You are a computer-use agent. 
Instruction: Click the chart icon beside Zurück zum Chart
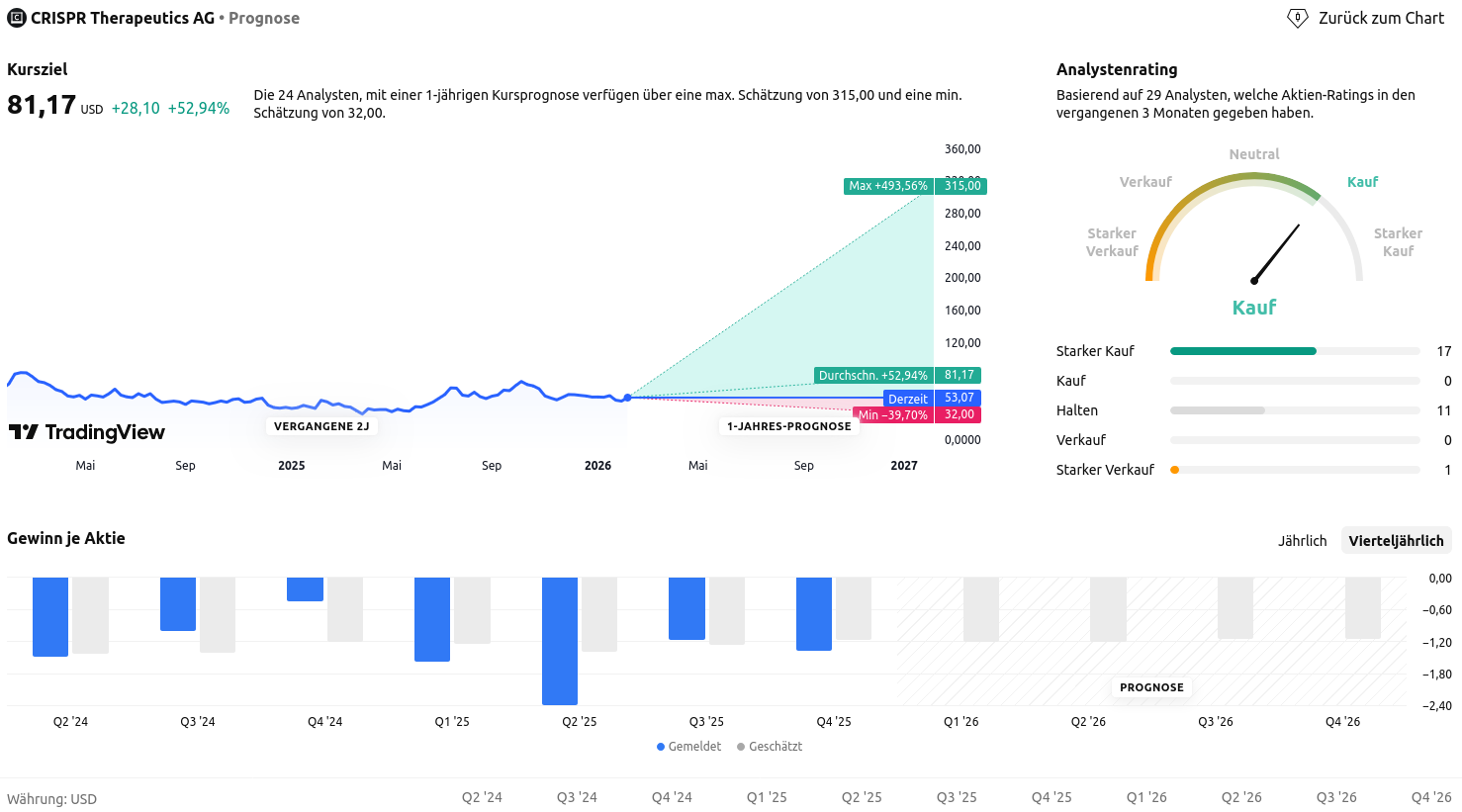(1297, 18)
